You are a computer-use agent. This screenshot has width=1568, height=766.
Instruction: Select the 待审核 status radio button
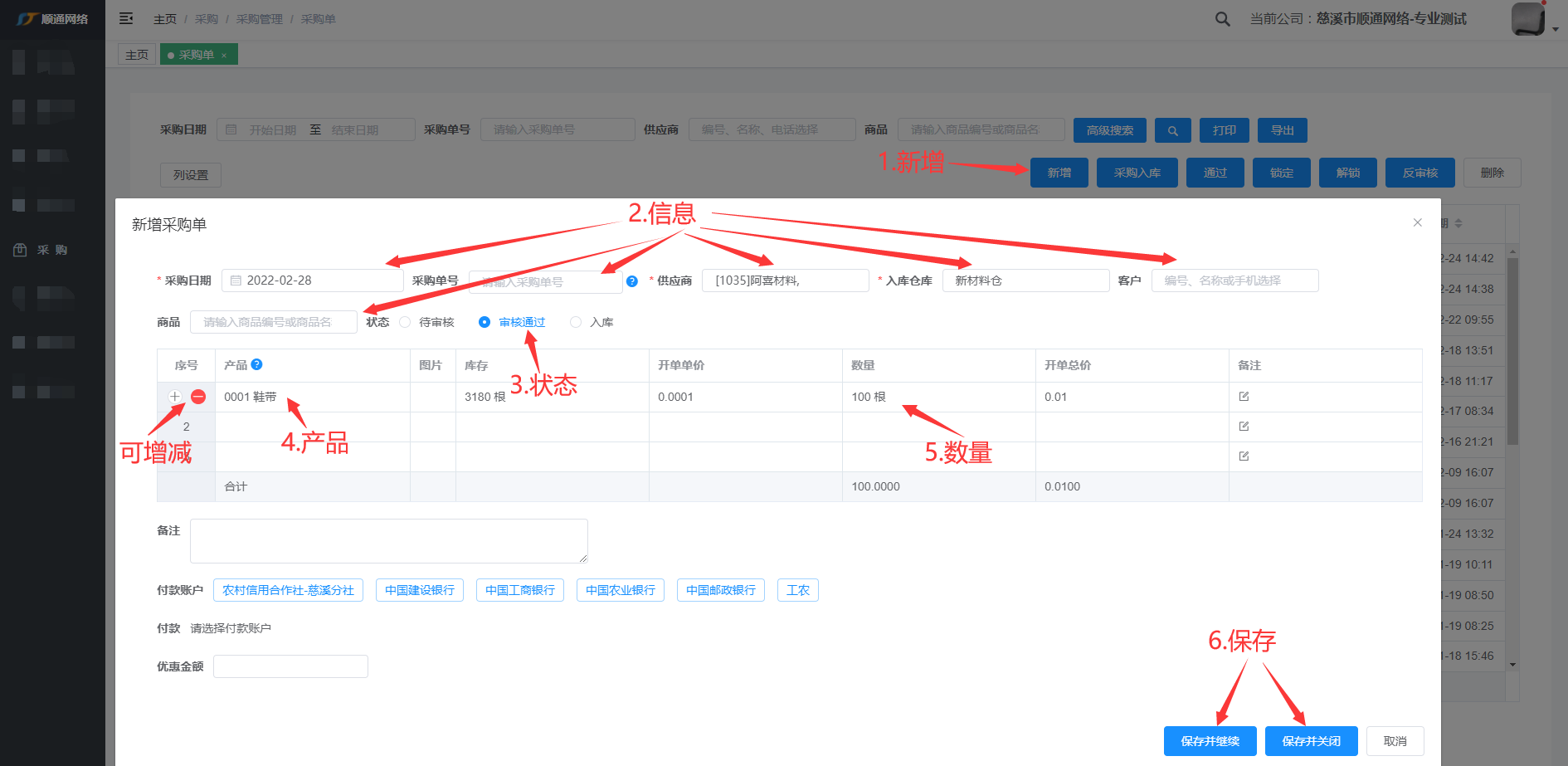coord(405,322)
